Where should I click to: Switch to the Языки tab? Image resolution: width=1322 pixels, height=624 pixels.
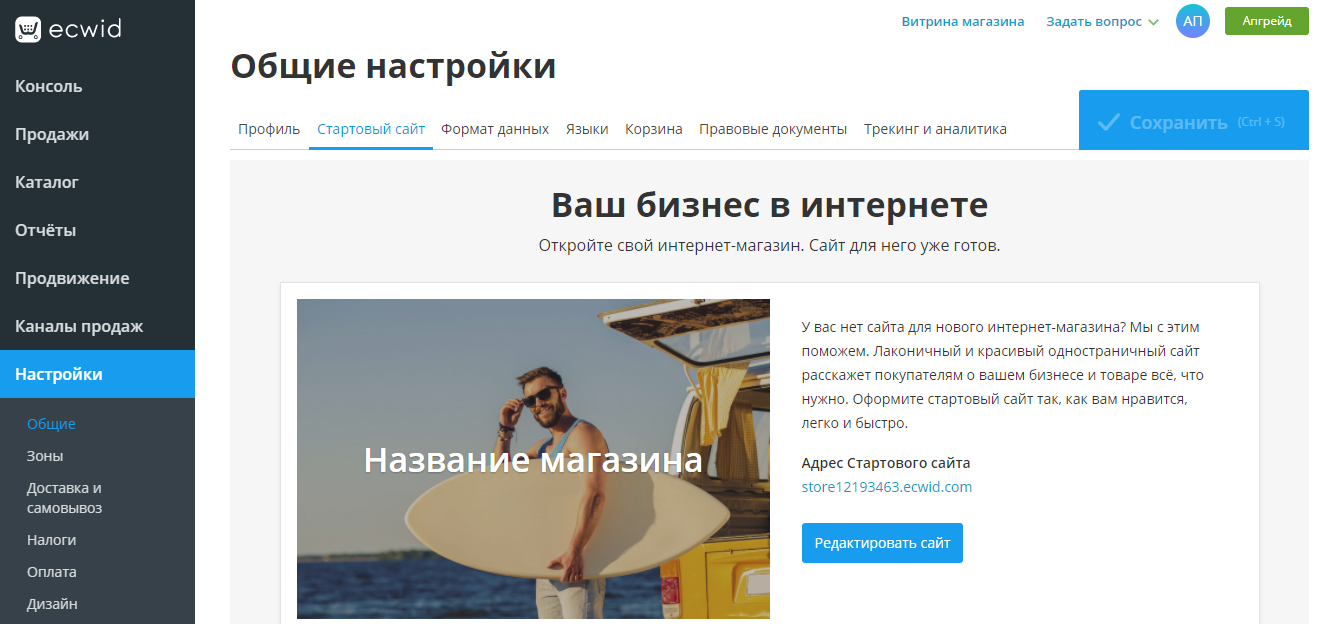click(x=587, y=129)
